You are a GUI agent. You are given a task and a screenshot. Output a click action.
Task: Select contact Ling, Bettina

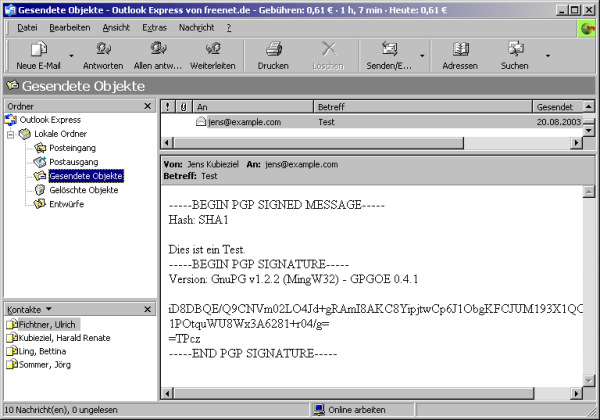(x=42, y=352)
